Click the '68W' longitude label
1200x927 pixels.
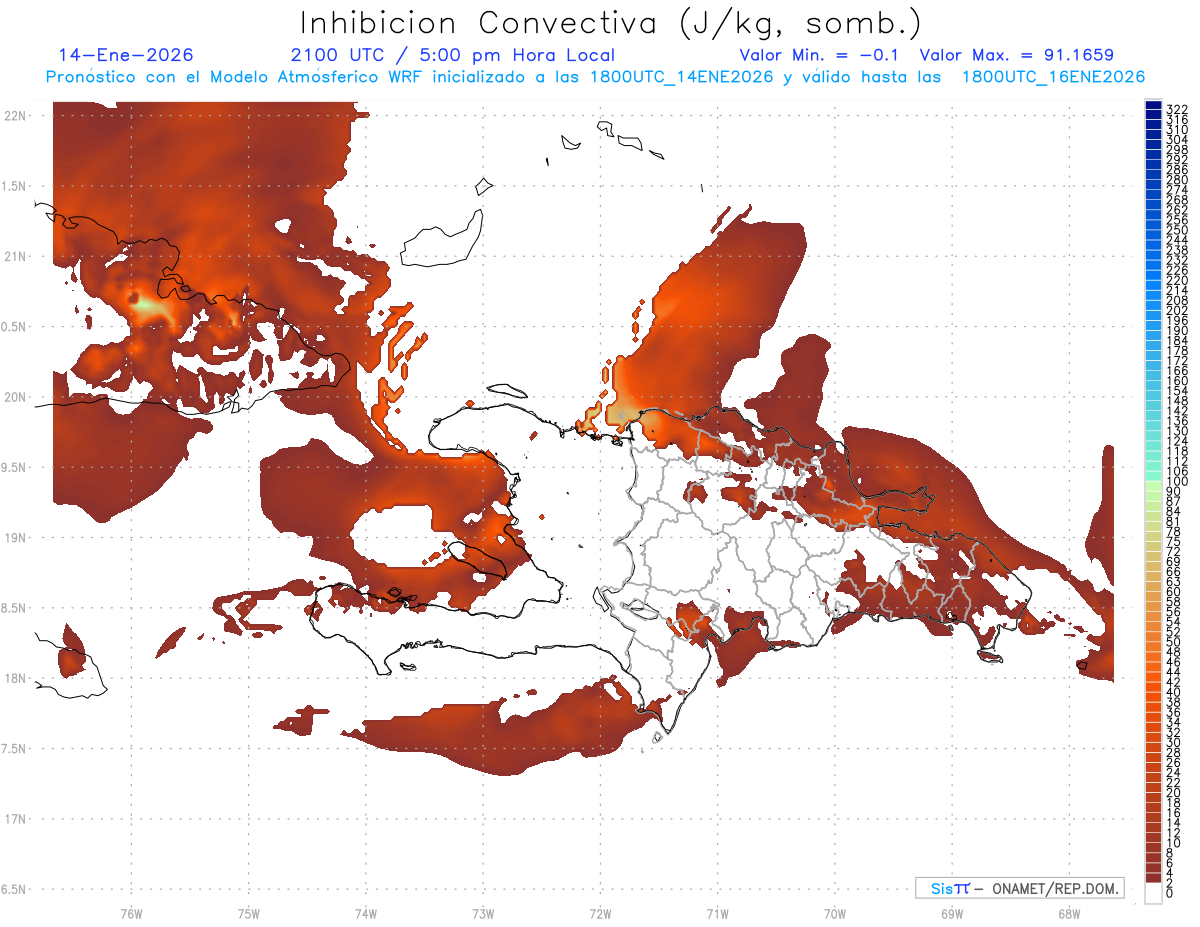pyautogui.click(x=1069, y=913)
